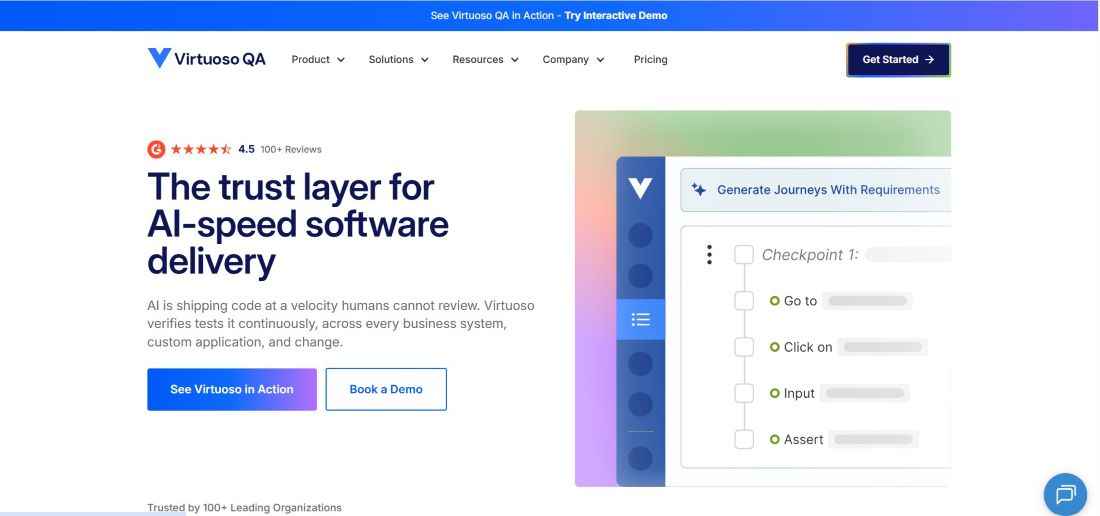
Task: Open the Resources menu label
Action: pyautogui.click(x=478, y=60)
